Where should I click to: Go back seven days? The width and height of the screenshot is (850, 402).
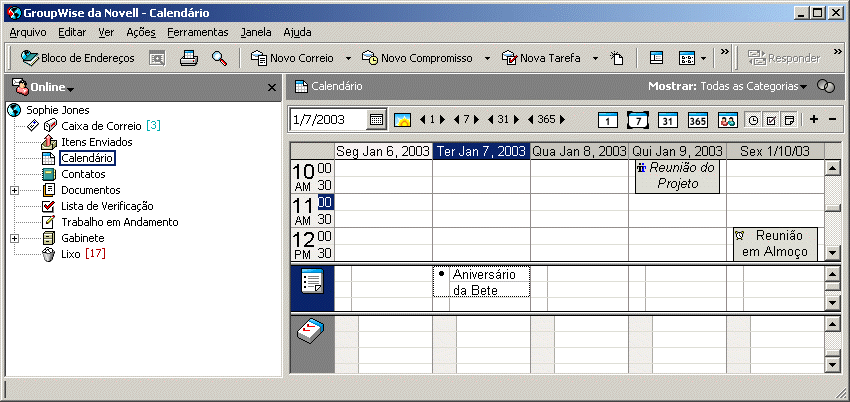coord(456,119)
